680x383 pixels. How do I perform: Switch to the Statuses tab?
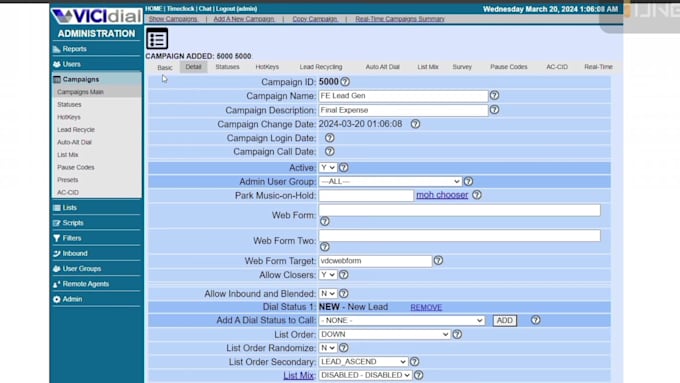[x=227, y=67]
